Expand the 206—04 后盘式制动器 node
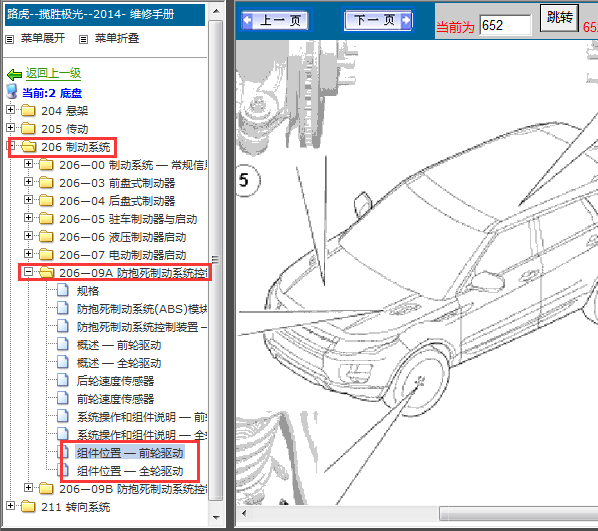The height and width of the screenshot is (531, 598). 28,200
